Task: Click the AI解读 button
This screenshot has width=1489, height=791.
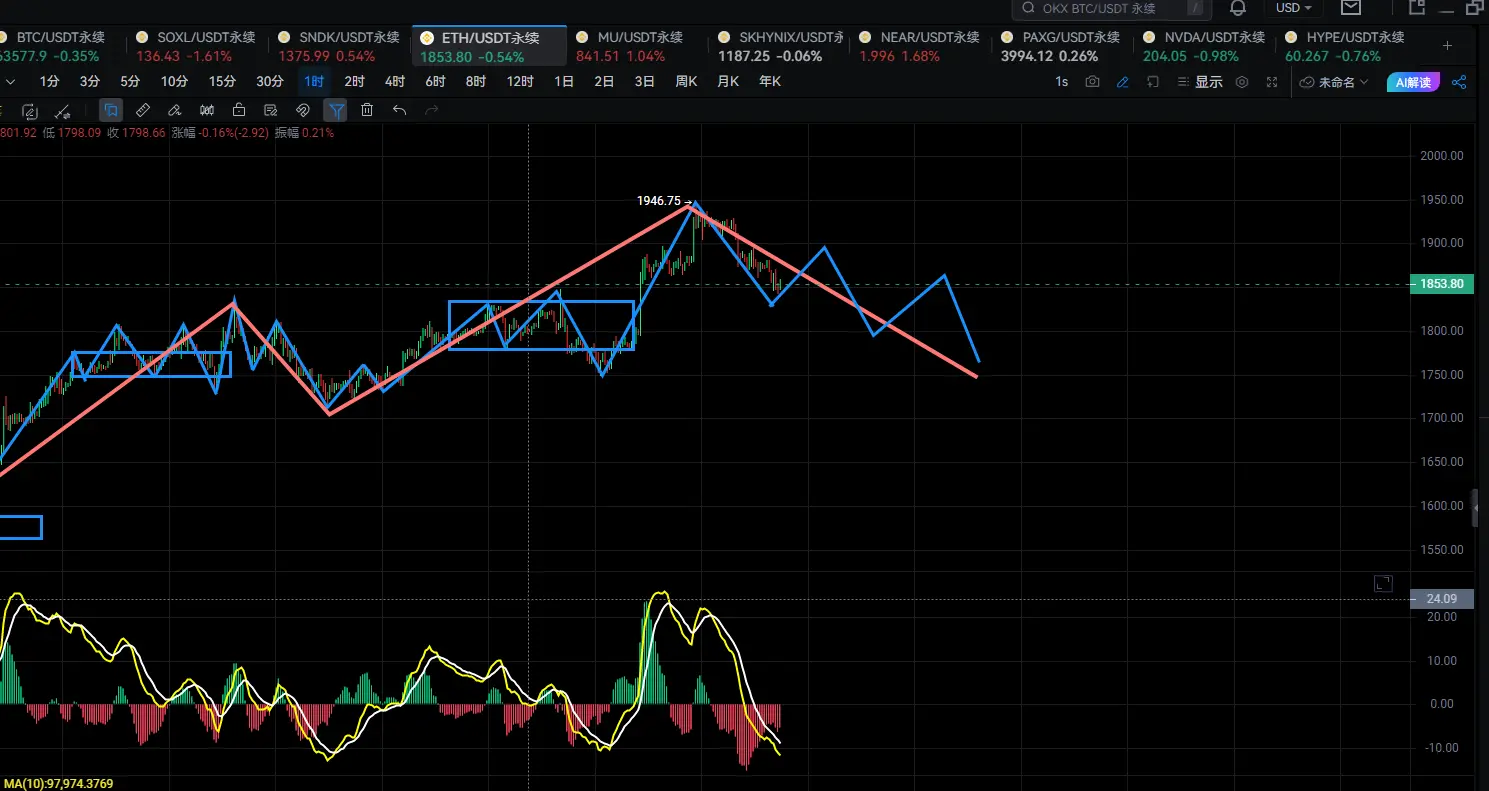Action: coord(1414,82)
